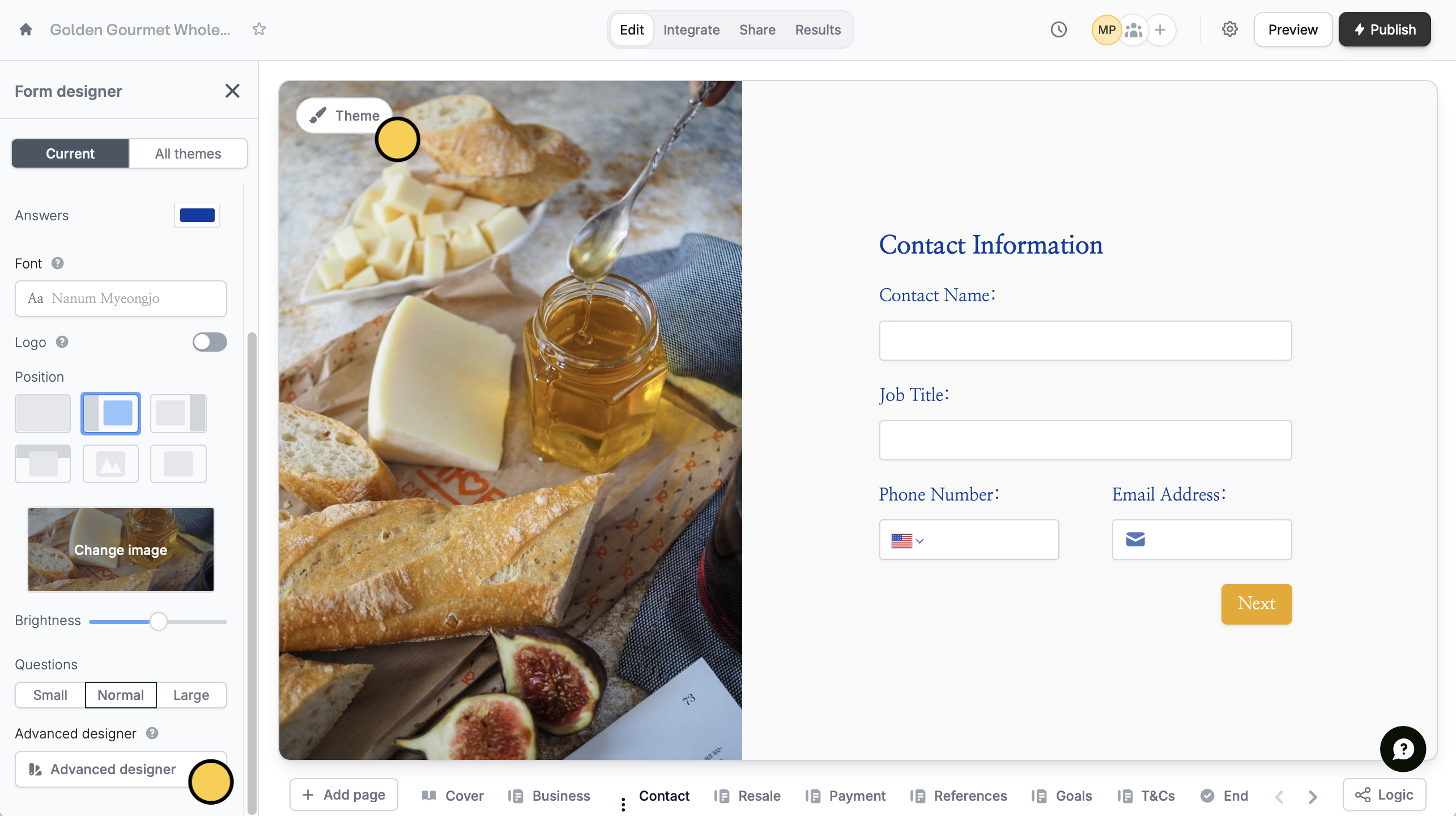1456x816 pixels.
Task: Open version history clock icon
Action: pos(1058,29)
